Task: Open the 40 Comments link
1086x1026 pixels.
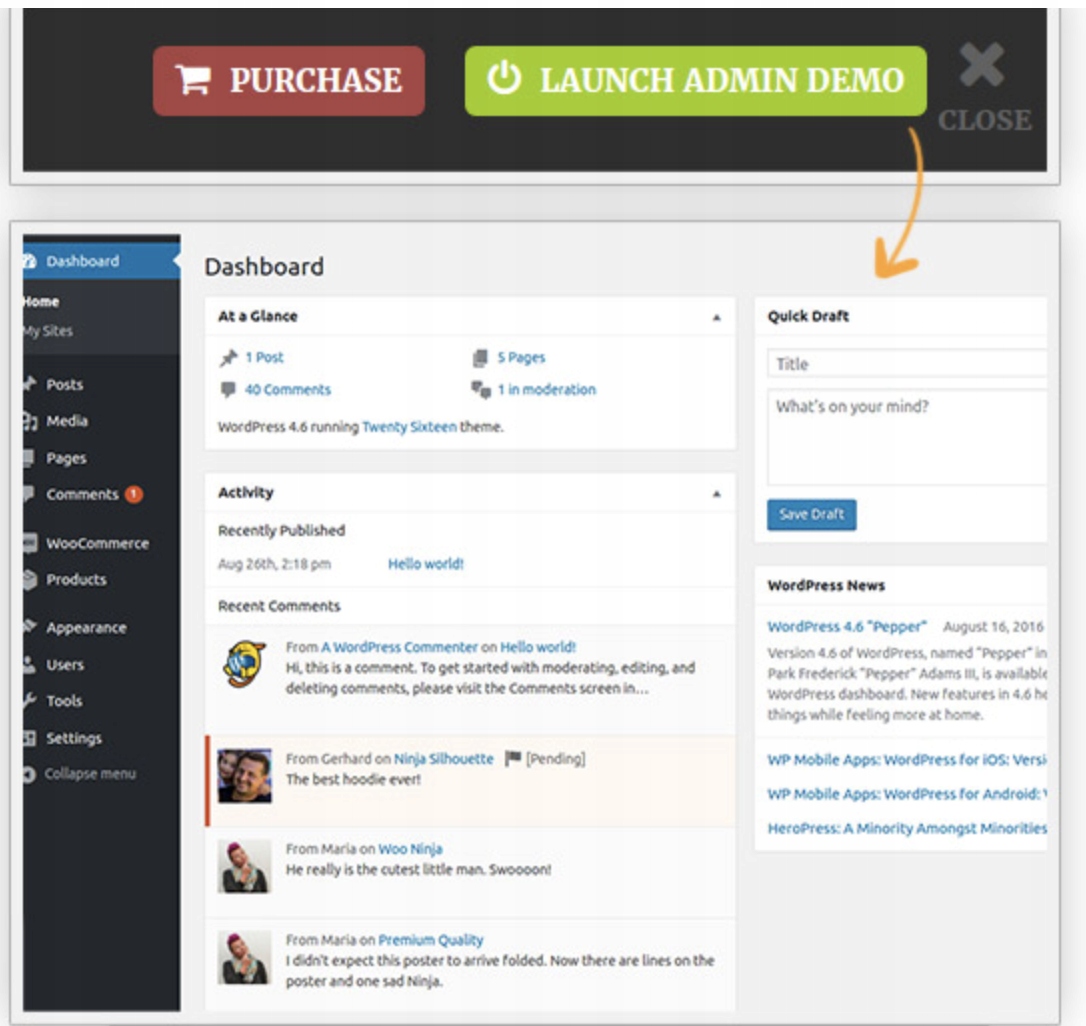Action: tap(287, 390)
